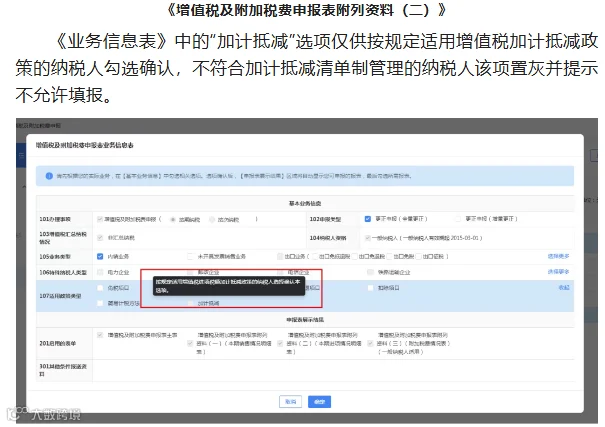Collapse row 107 with the 收起 link
Viewport: 605px width, 427px height.
click(x=564, y=288)
